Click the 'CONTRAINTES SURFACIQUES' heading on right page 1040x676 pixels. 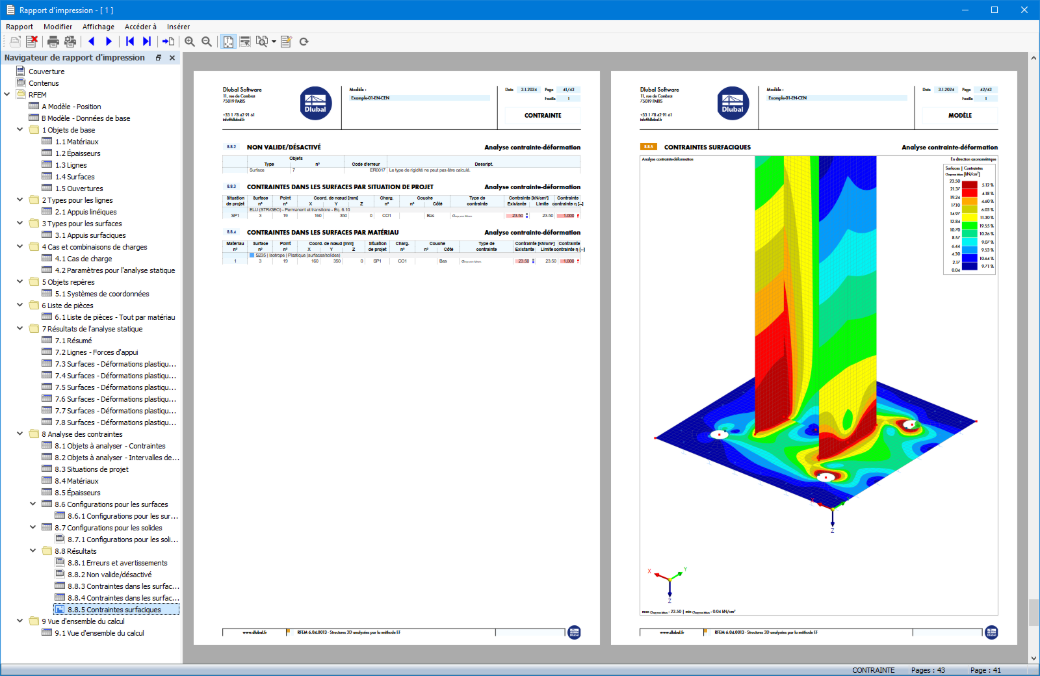(707, 147)
